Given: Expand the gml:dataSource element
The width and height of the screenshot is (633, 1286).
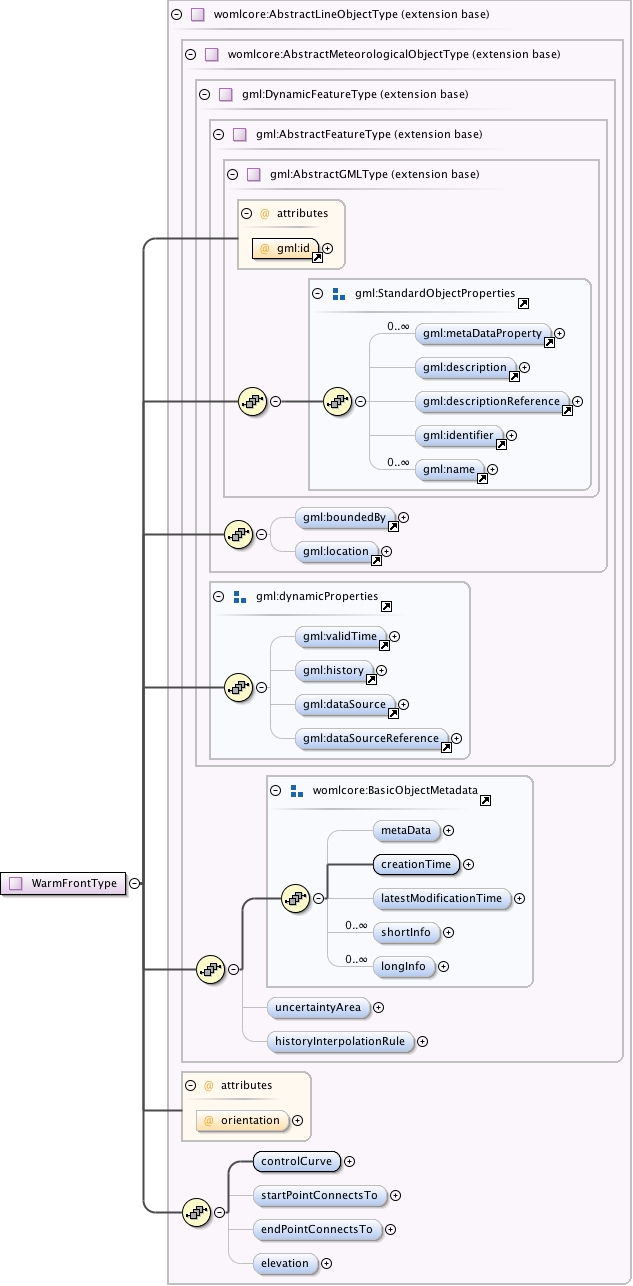Looking at the screenshot, I should coord(404,704).
